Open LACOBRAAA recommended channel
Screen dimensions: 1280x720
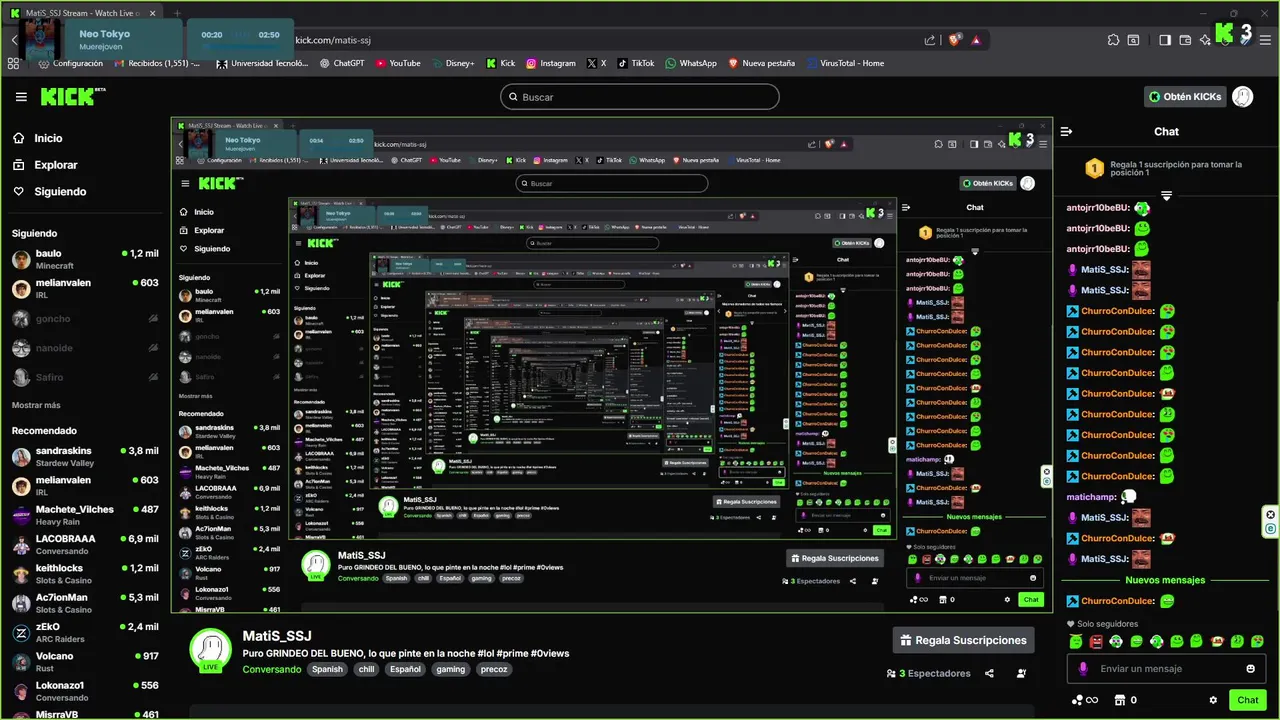point(86,544)
